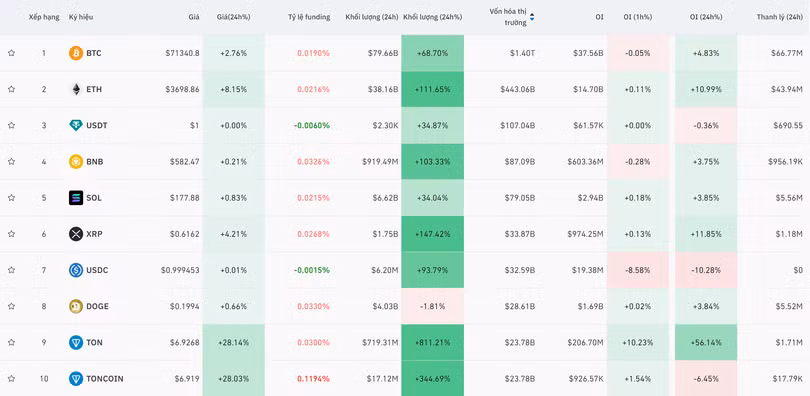The height and width of the screenshot is (396, 810).
Task: Click BTC market cap $1.40T
Action: click(x=522, y=53)
